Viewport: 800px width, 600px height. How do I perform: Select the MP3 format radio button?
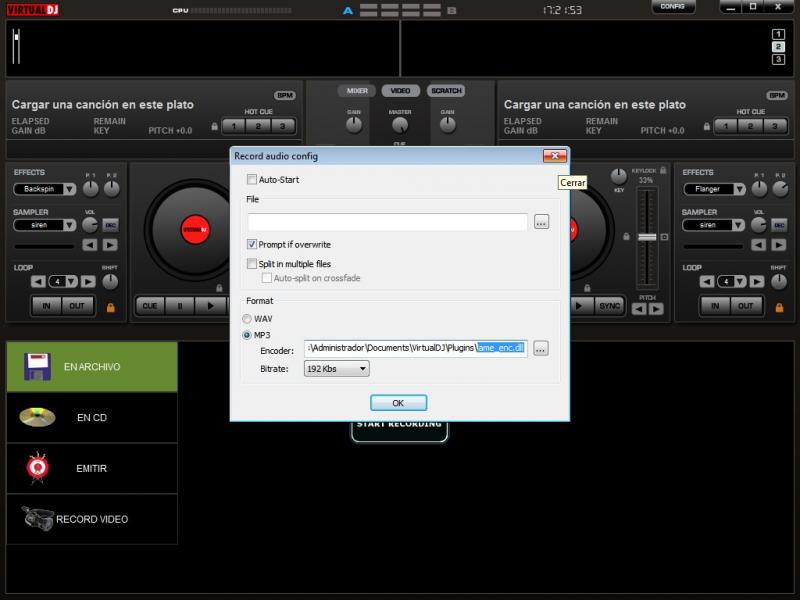(x=247, y=335)
